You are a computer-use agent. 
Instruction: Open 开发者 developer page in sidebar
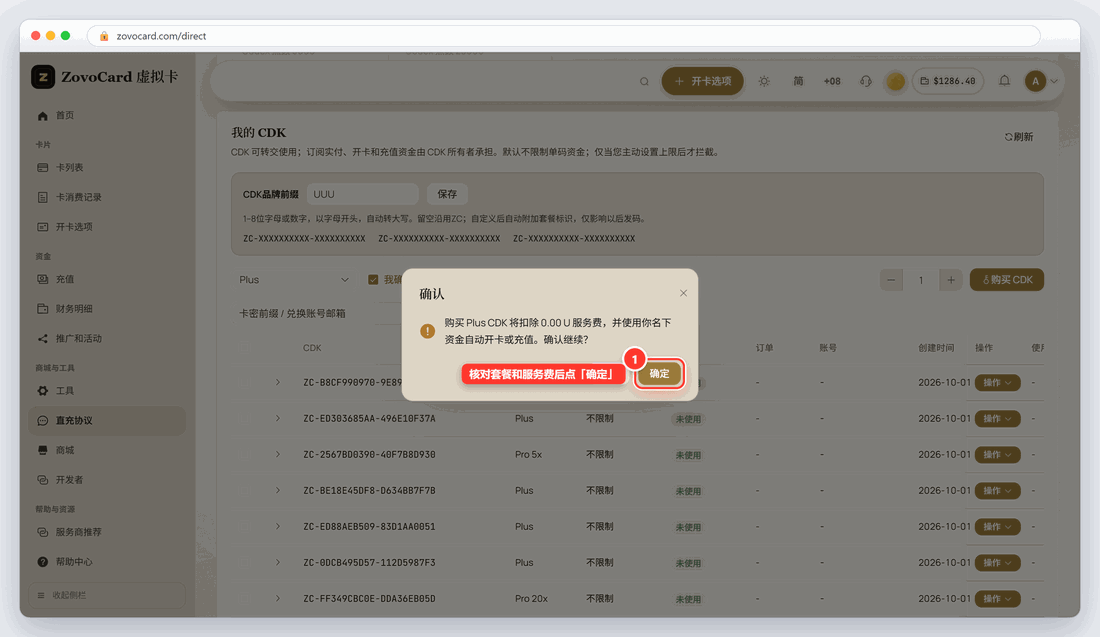coord(107,480)
